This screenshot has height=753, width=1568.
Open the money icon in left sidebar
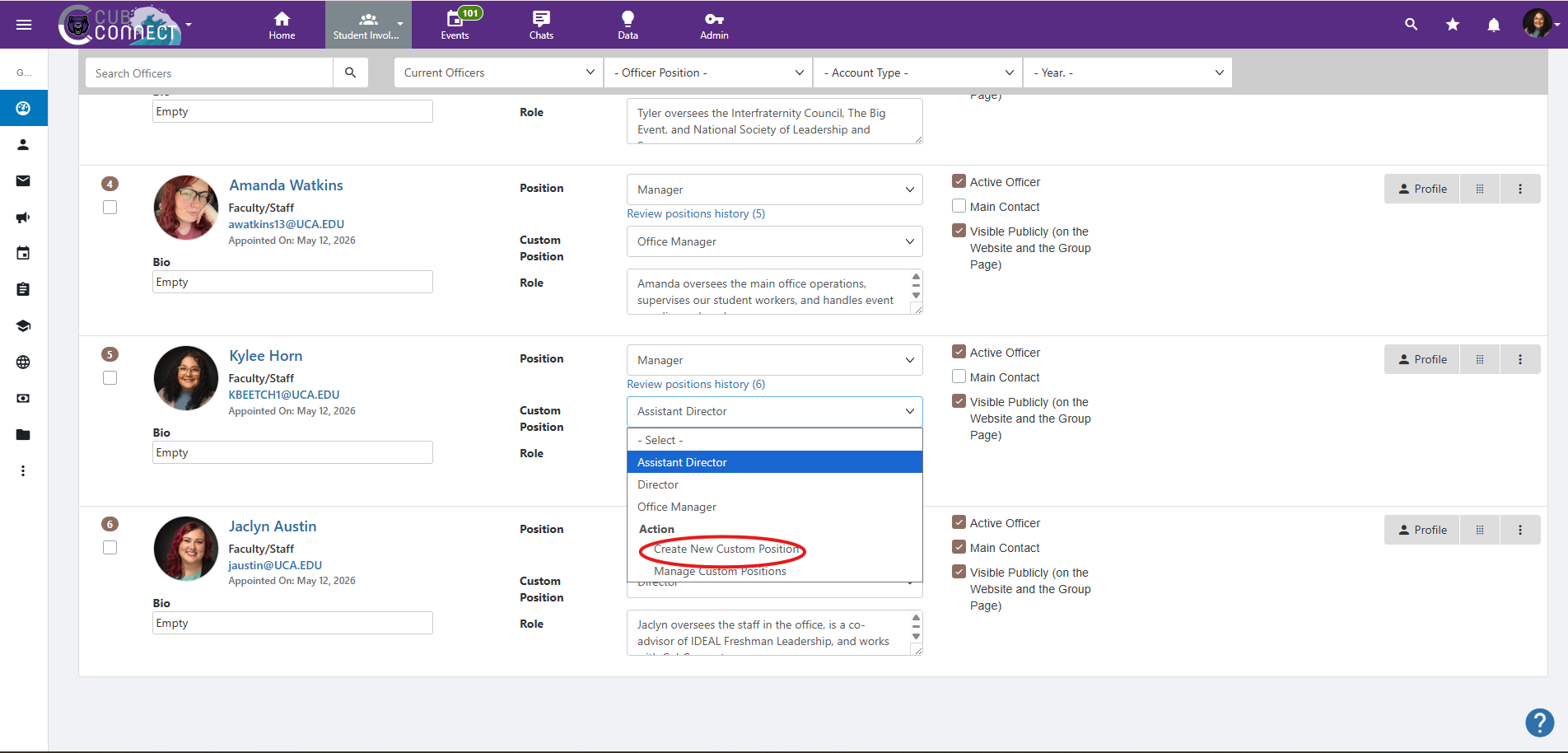click(x=23, y=398)
